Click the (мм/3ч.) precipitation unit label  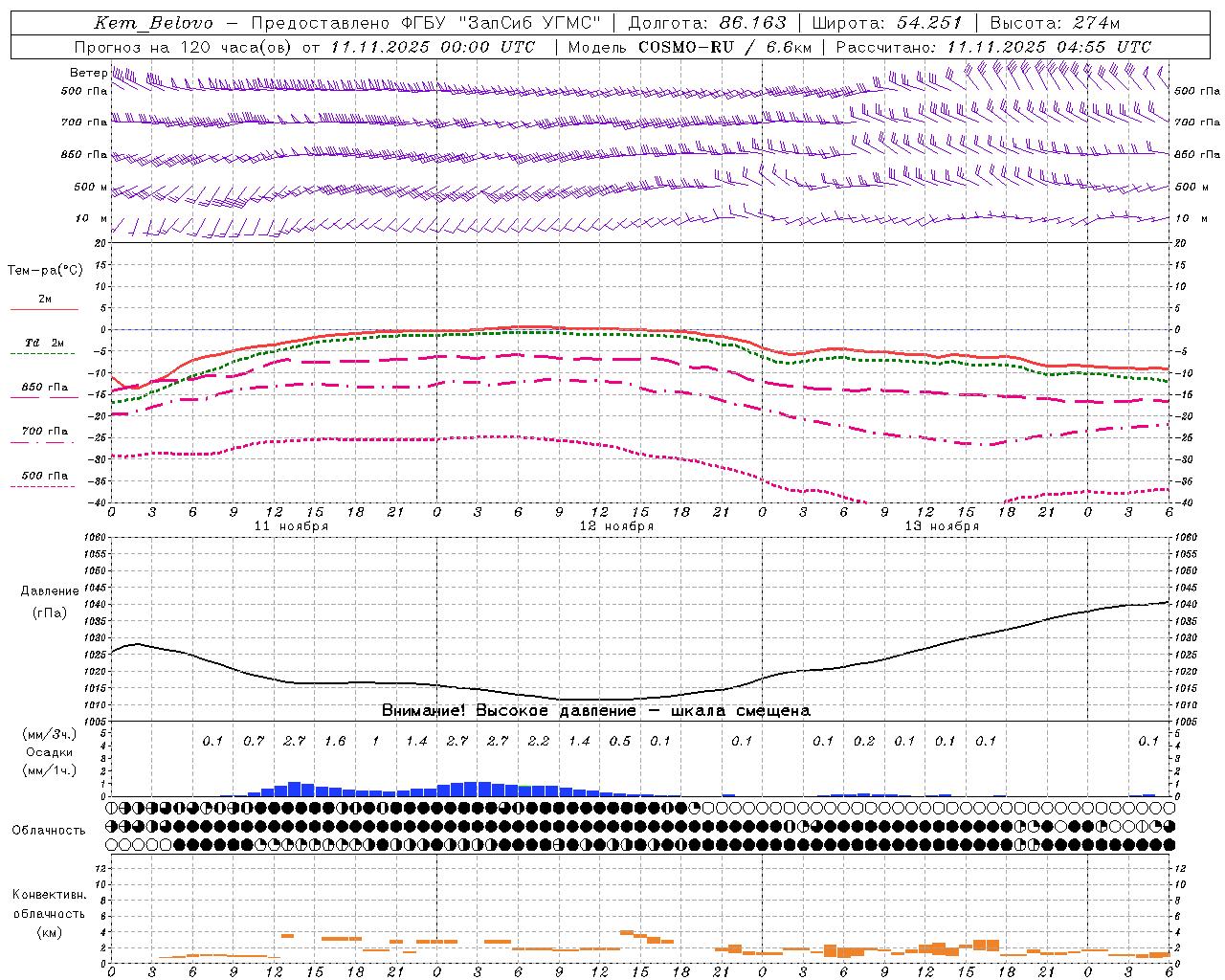point(49,734)
